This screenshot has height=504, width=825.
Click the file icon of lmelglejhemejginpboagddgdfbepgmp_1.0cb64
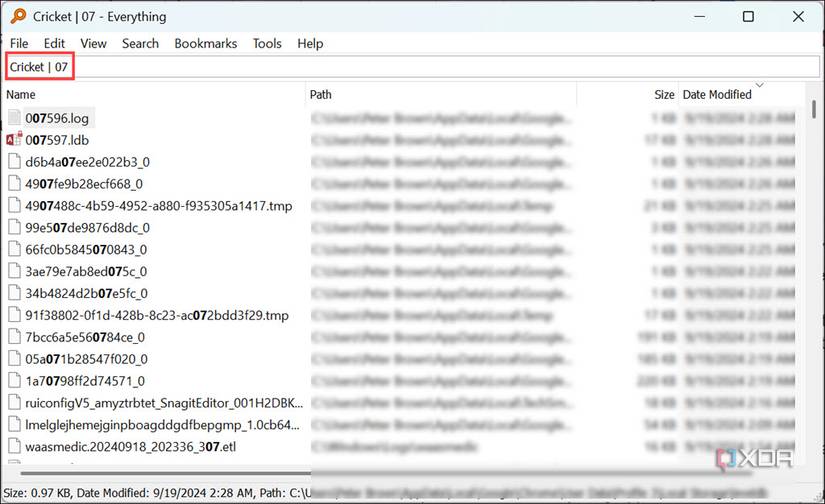pos(14,424)
